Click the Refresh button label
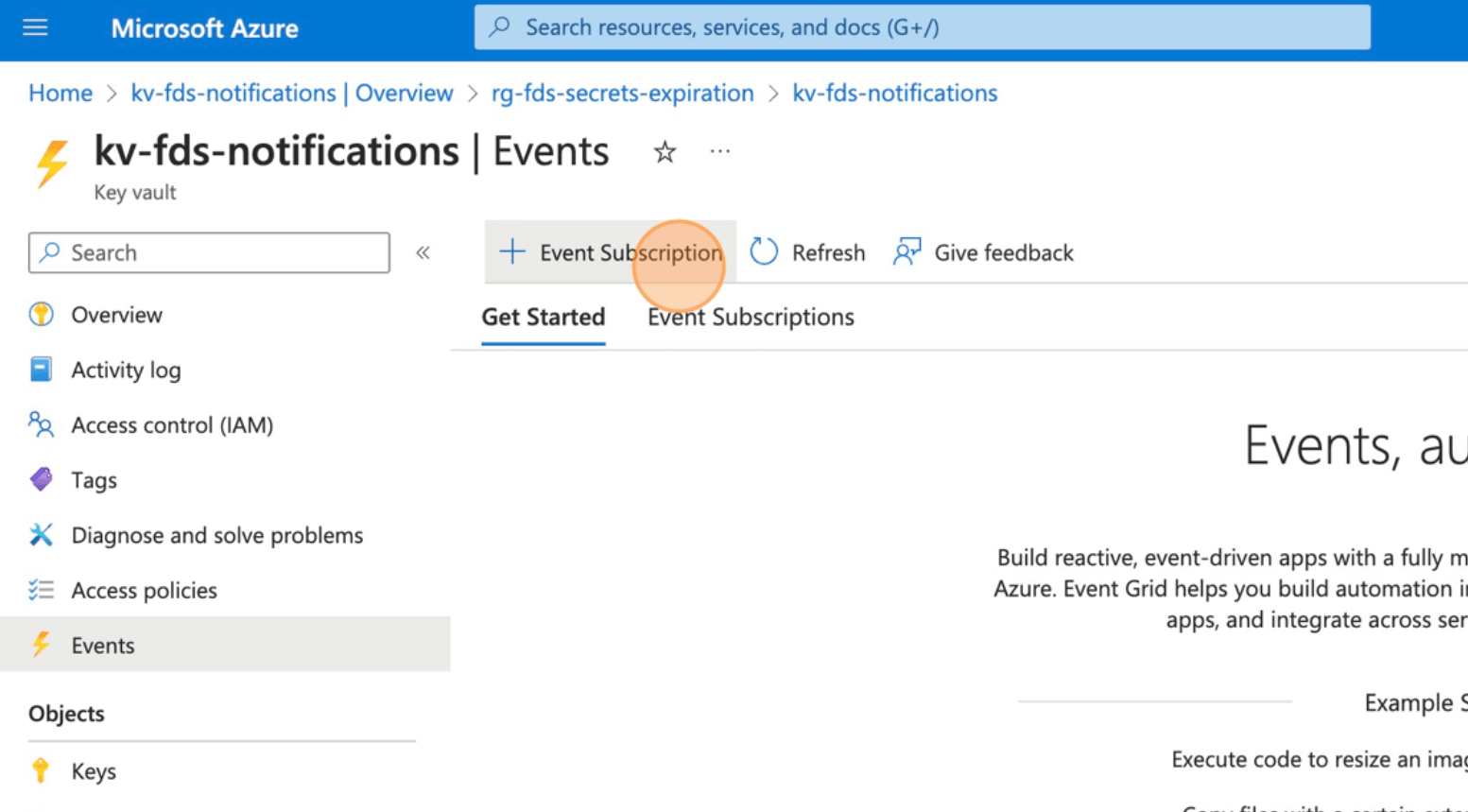This screenshot has height=812, width=1468. [828, 252]
